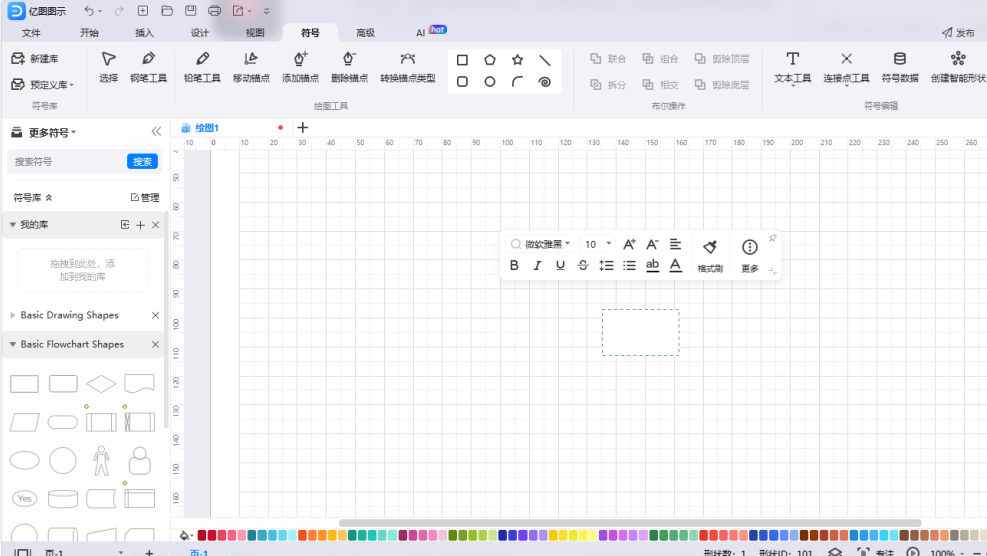Choose the Move Anchor tool (移动锚点)
987x556 pixels.
click(x=251, y=67)
